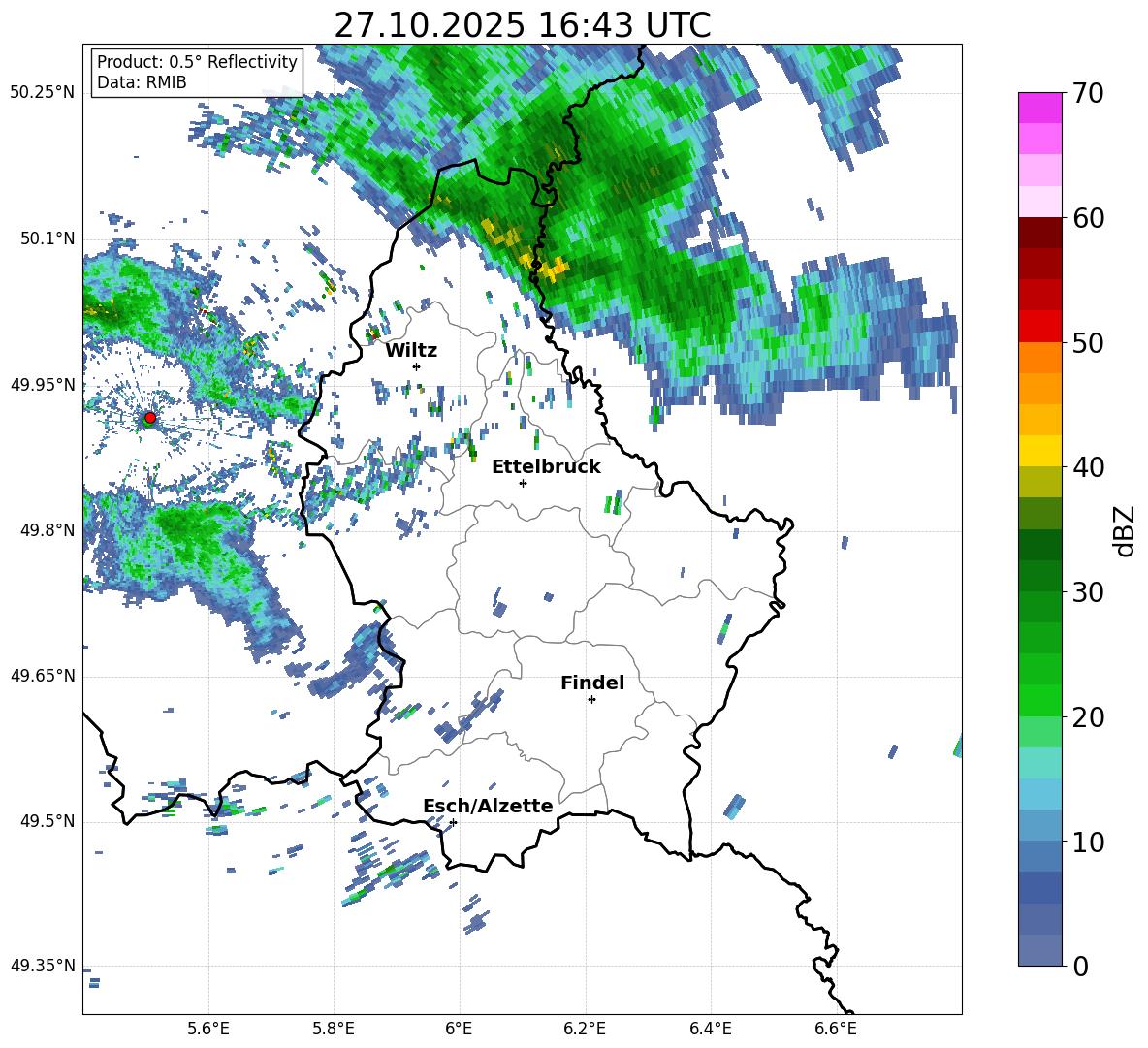Click the 70 tick on colorbar

pos(1089,93)
